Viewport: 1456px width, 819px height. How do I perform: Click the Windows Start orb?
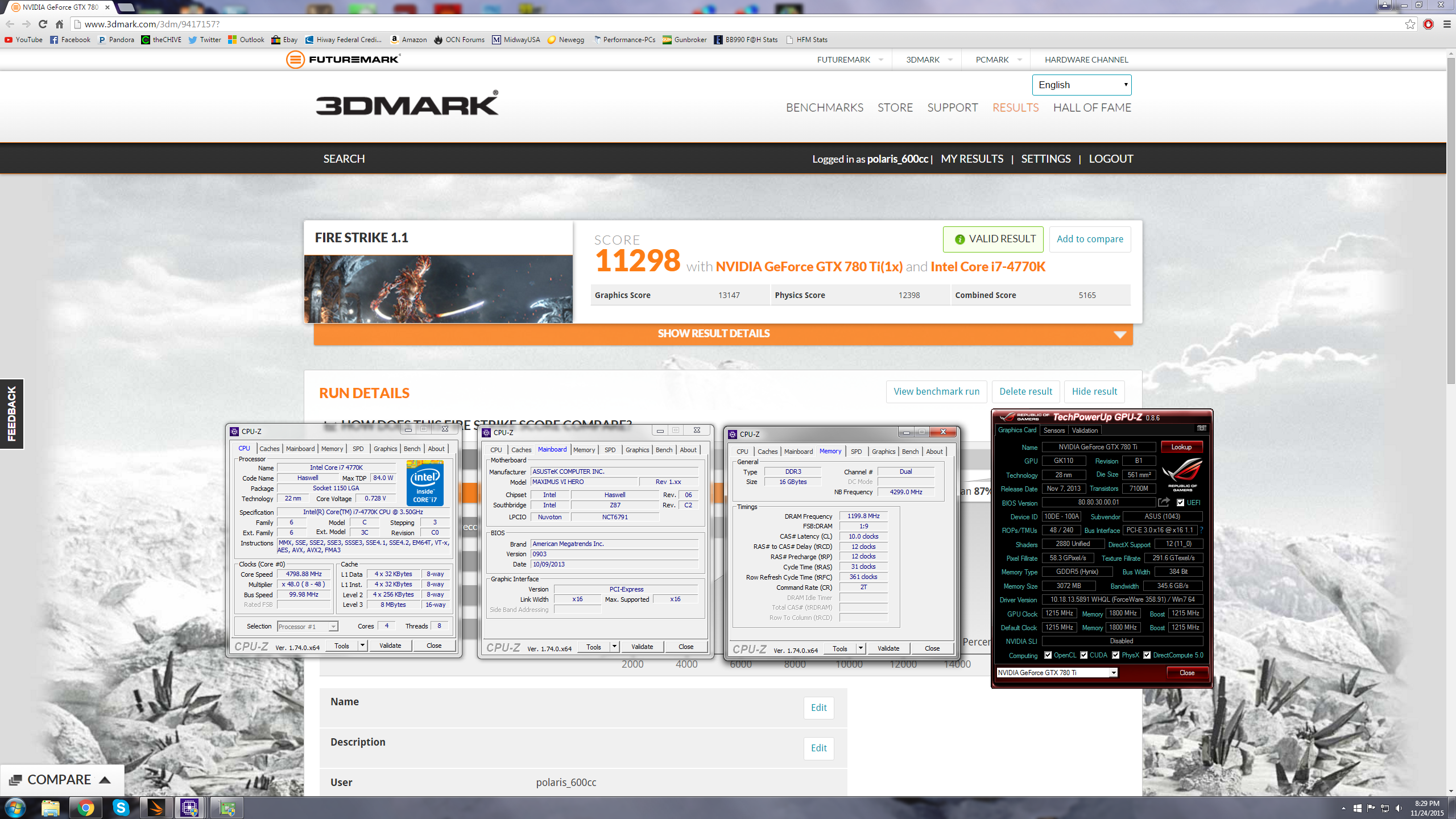[15, 808]
